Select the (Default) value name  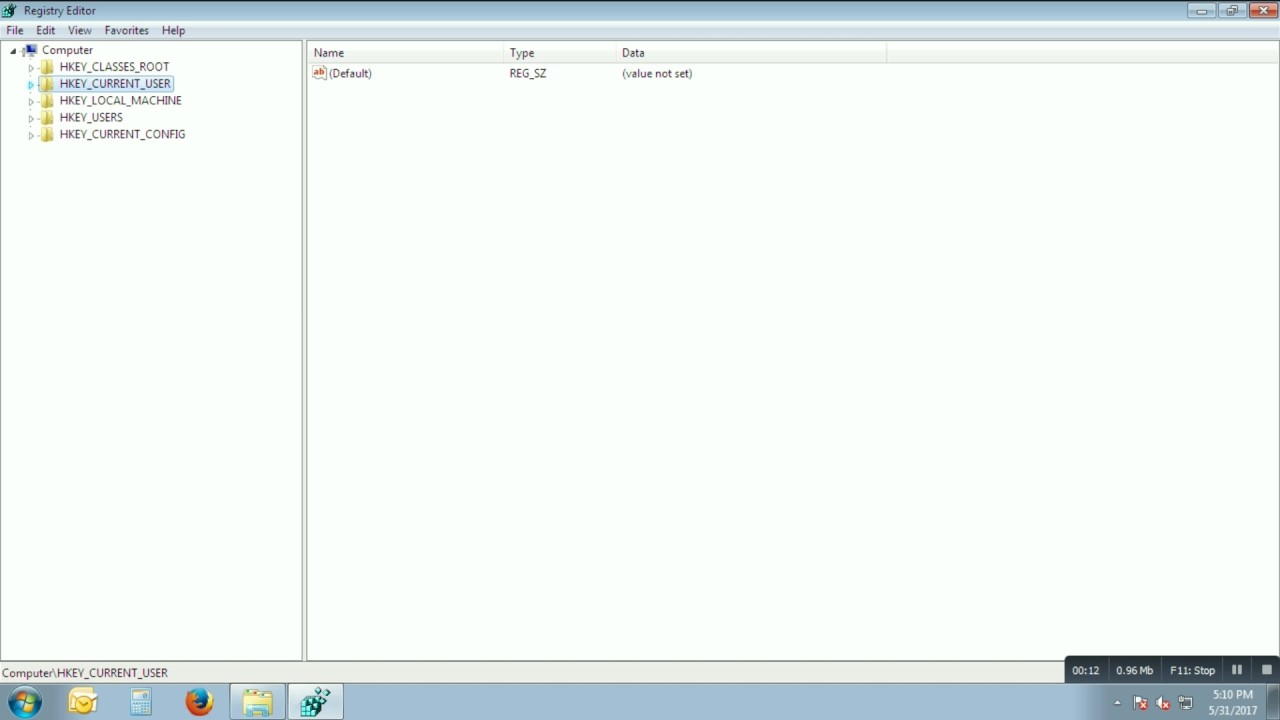(x=350, y=73)
